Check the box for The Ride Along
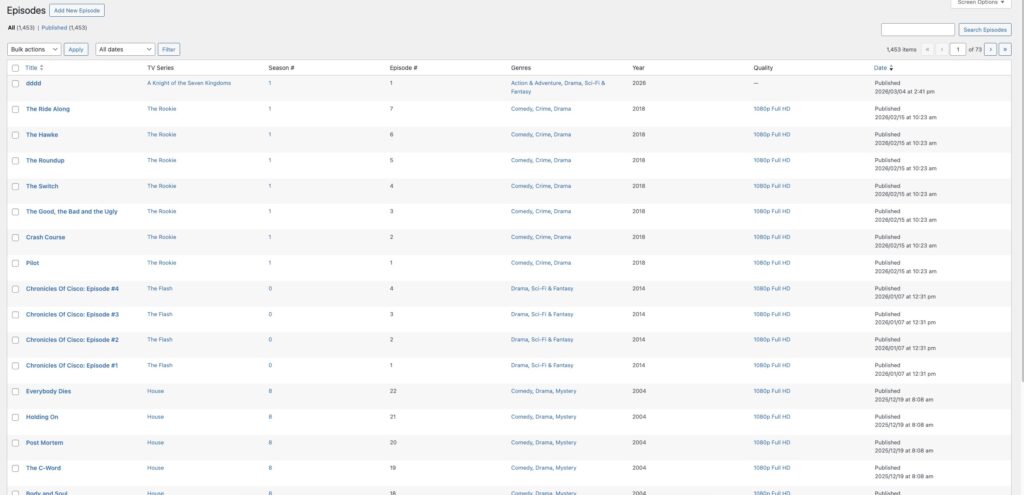The image size is (1024, 495). pos(15,109)
